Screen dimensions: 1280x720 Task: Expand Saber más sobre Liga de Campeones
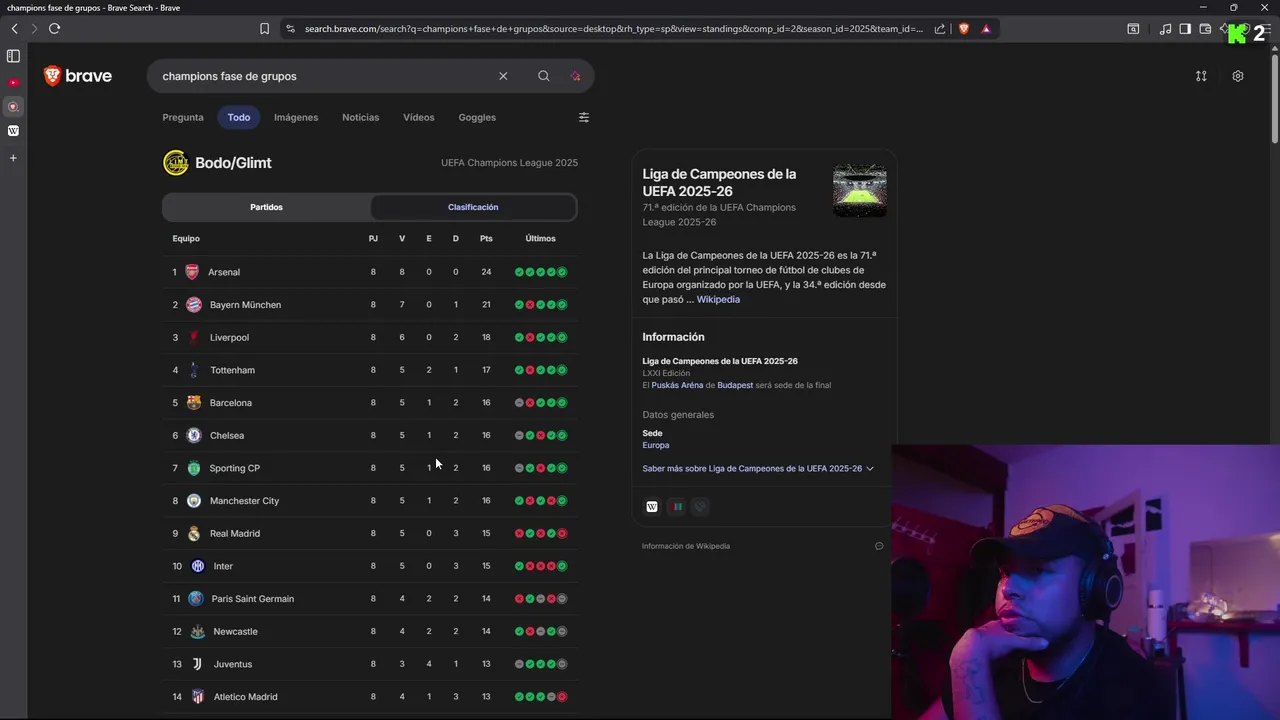[x=758, y=469]
